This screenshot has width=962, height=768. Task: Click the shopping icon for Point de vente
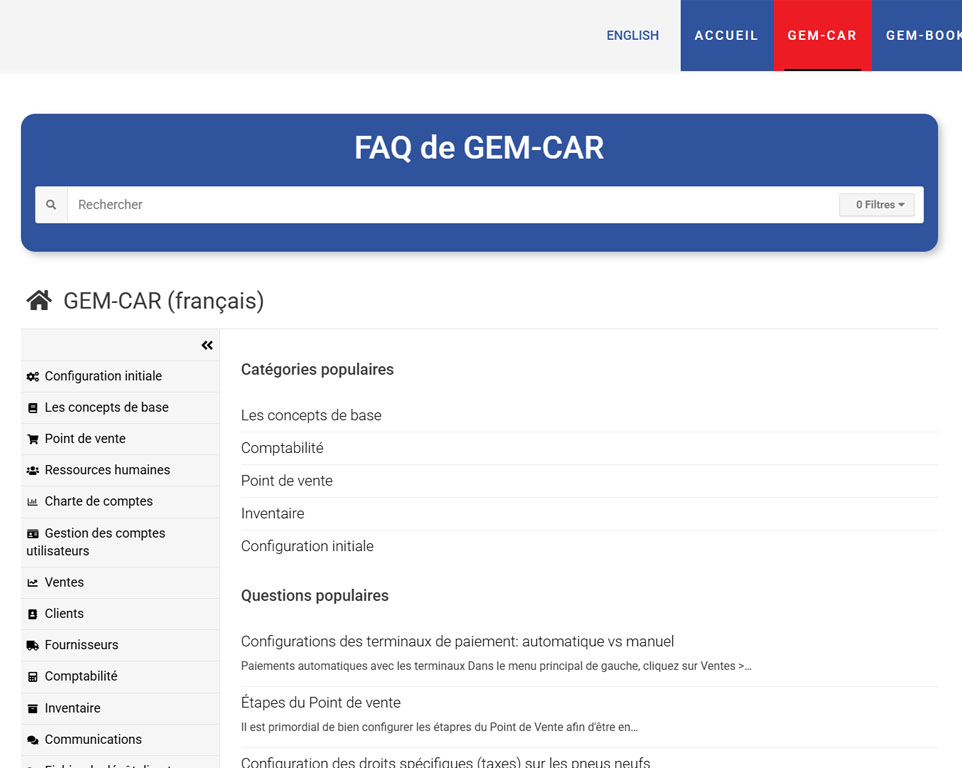(31, 439)
